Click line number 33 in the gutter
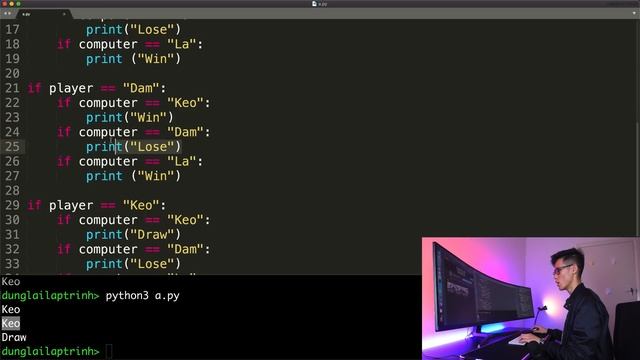 point(12,264)
